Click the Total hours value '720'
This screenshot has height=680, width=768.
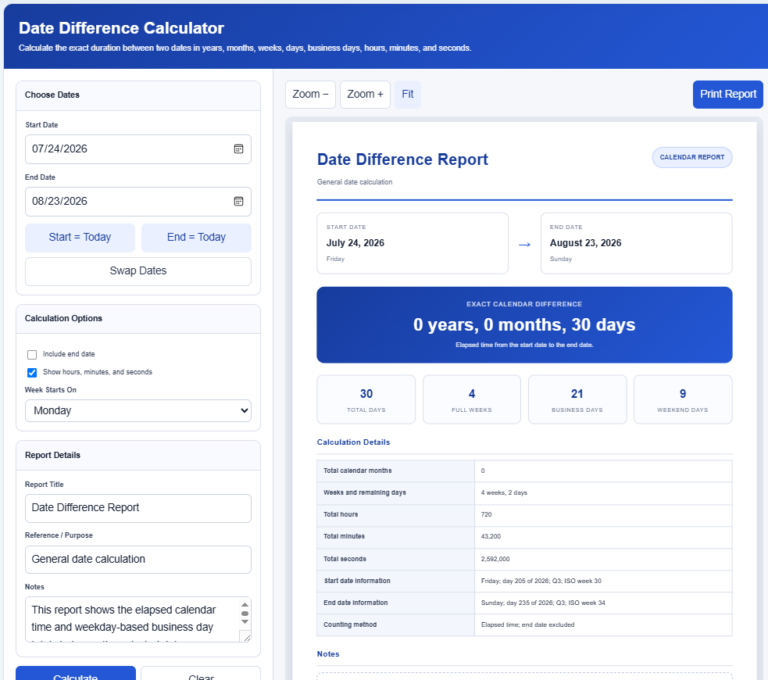point(486,515)
